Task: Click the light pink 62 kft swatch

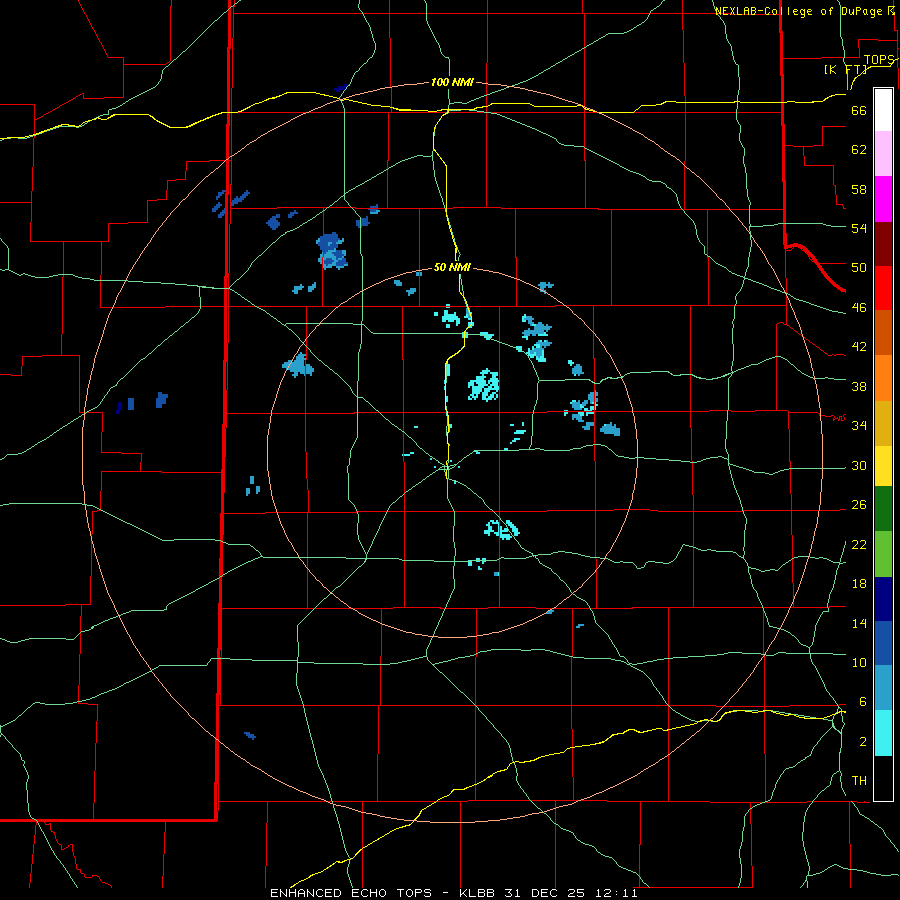Action: click(x=883, y=154)
